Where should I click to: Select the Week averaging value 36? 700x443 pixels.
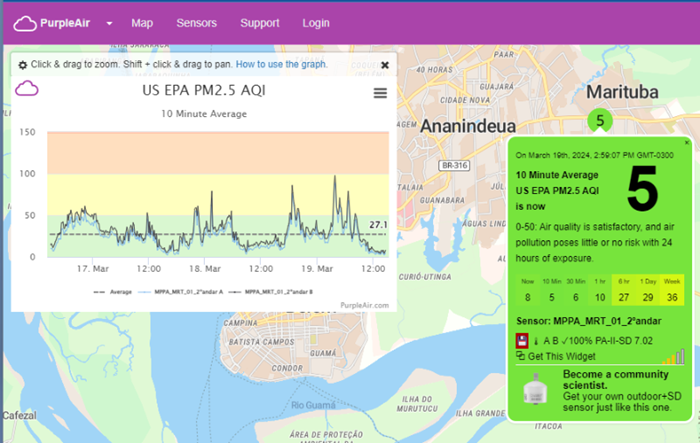pyautogui.click(x=672, y=290)
